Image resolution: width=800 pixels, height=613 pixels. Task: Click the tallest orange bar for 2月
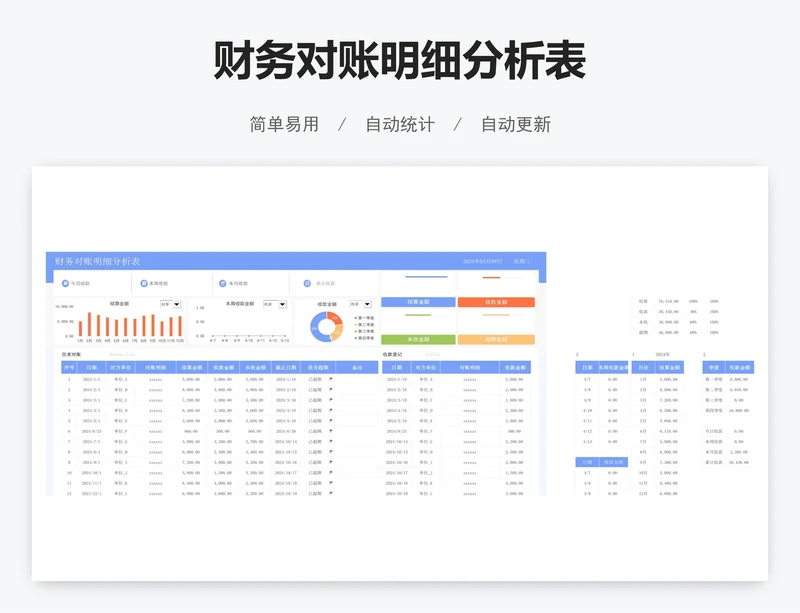point(89,325)
